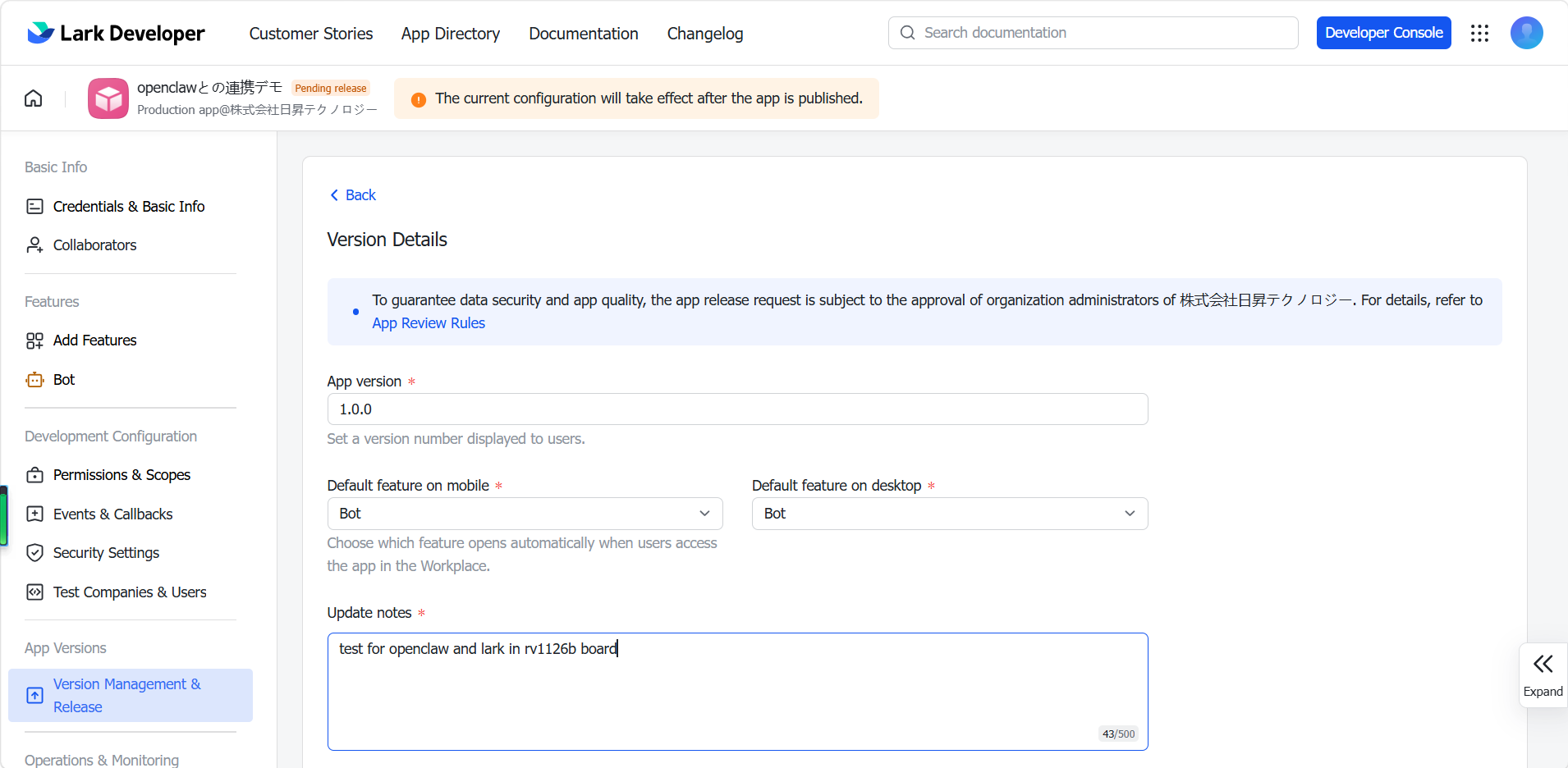Open the App Directory menu item
The height and width of the screenshot is (768, 1568).
coord(450,34)
